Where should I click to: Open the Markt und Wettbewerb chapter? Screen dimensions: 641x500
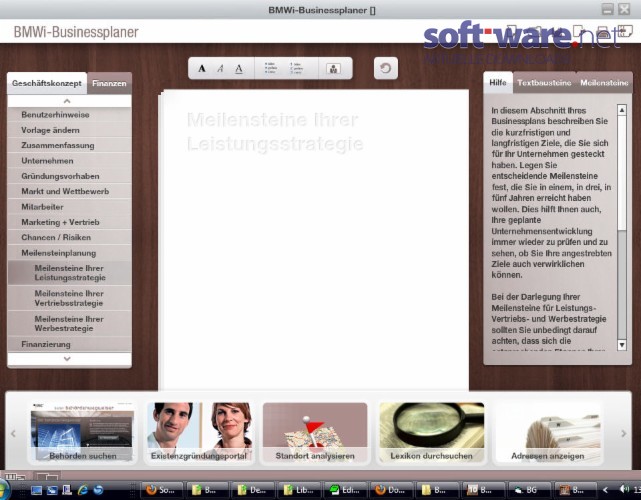click(69, 191)
